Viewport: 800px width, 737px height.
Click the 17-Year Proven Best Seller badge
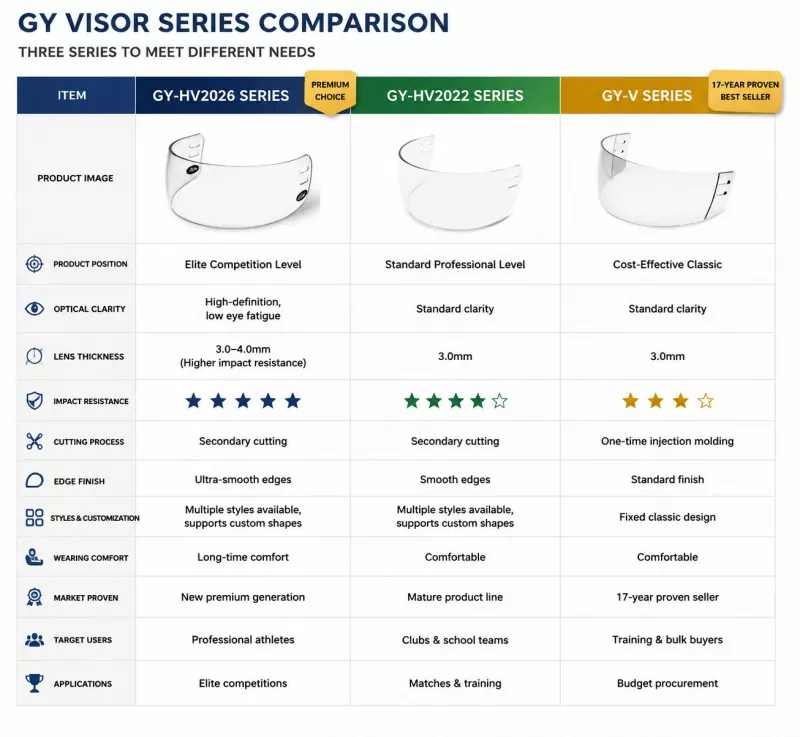click(x=745, y=91)
